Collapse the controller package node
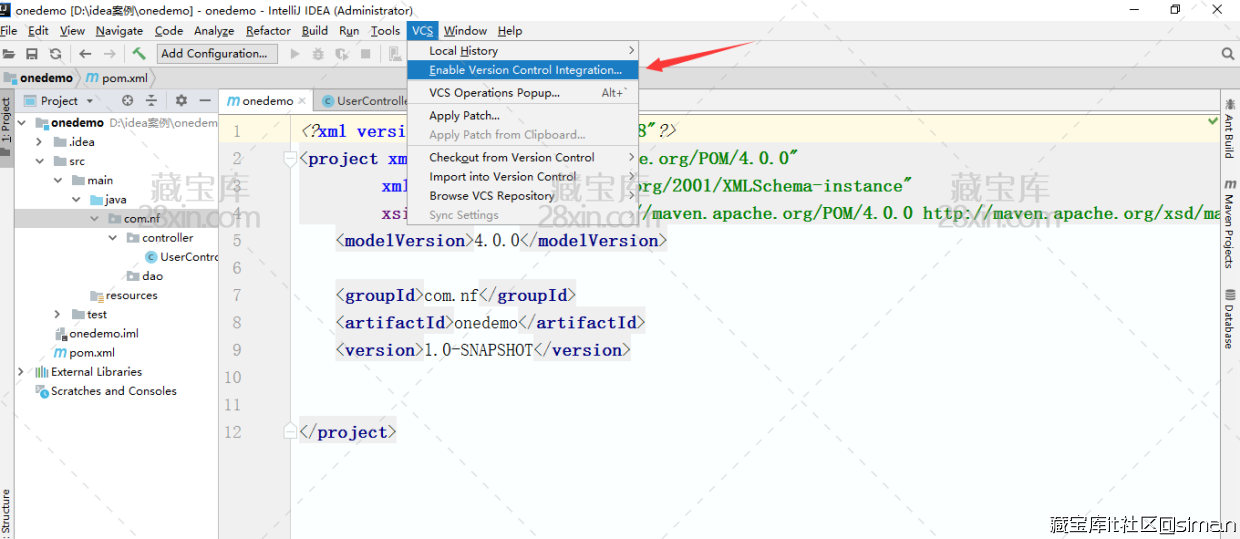The width and height of the screenshot is (1240, 539). pyautogui.click(x=113, y=238)
